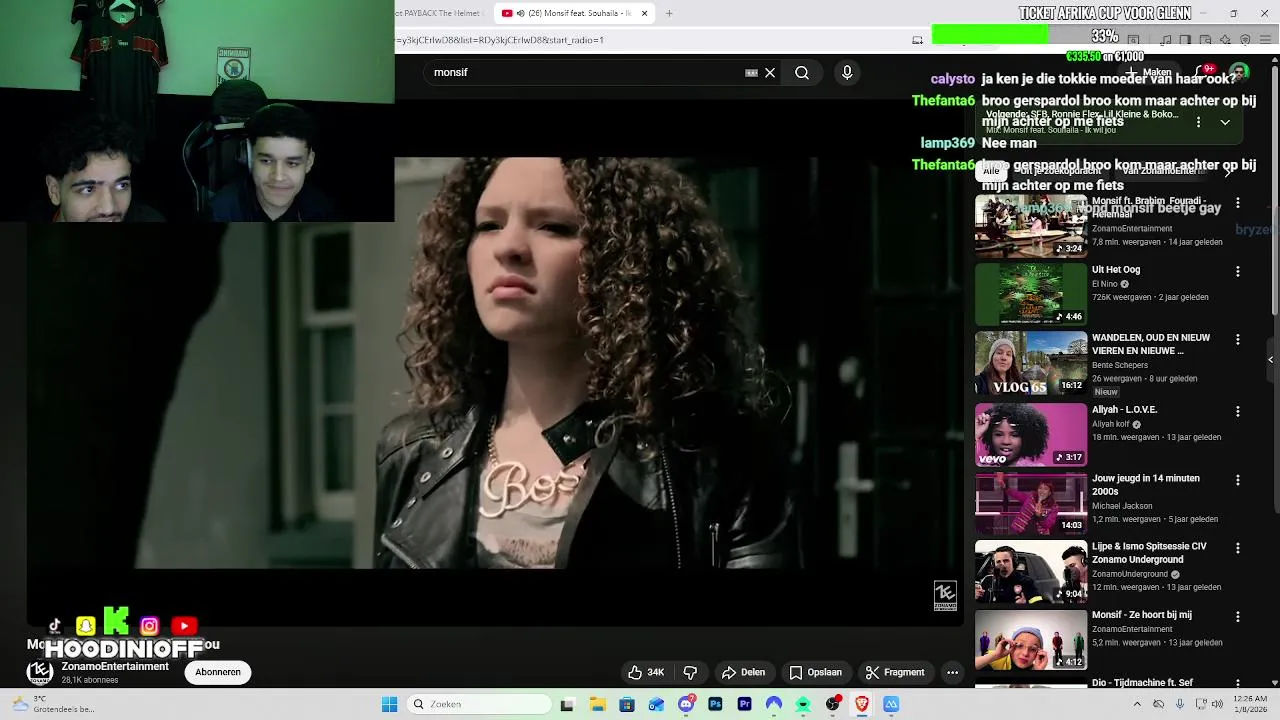Open the weather widget on taskbar

[52, 704]
